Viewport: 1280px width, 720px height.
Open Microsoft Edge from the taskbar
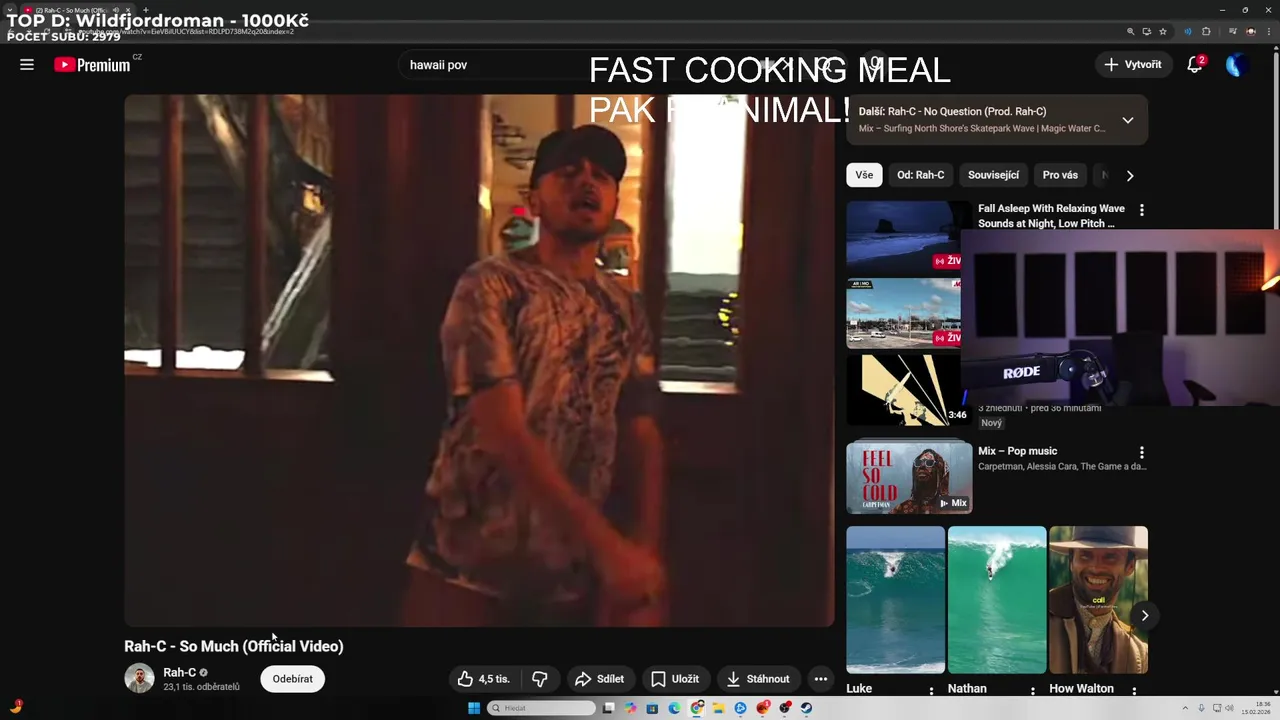(674, 708)
